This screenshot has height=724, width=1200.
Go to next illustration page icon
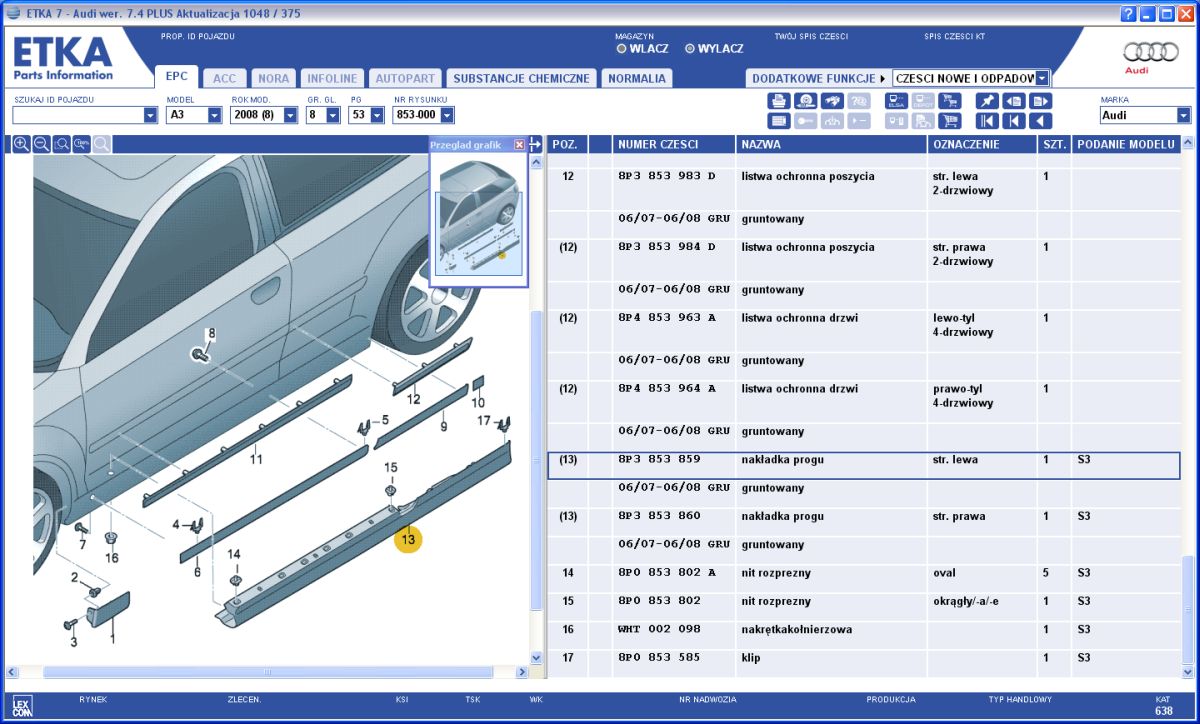1041,101
